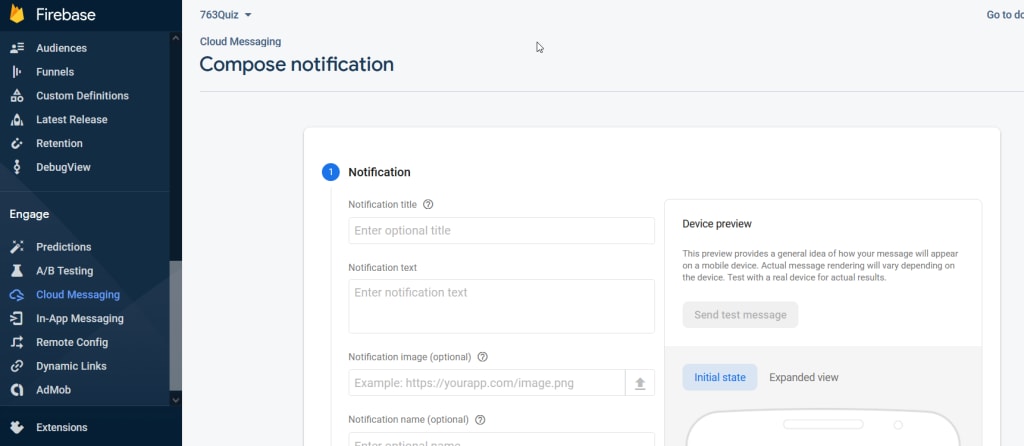Click the Retention sidebar icon
1024x446 pixels.
tap(17, 143)
